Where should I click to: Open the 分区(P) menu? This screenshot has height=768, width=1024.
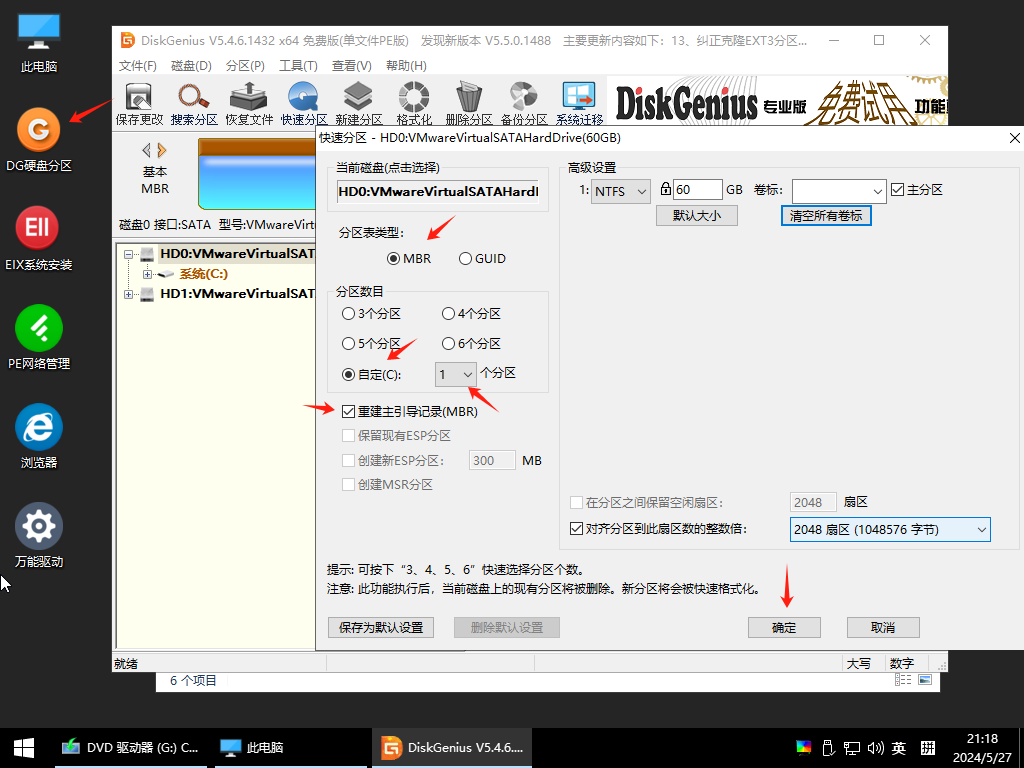pos(245,66)
